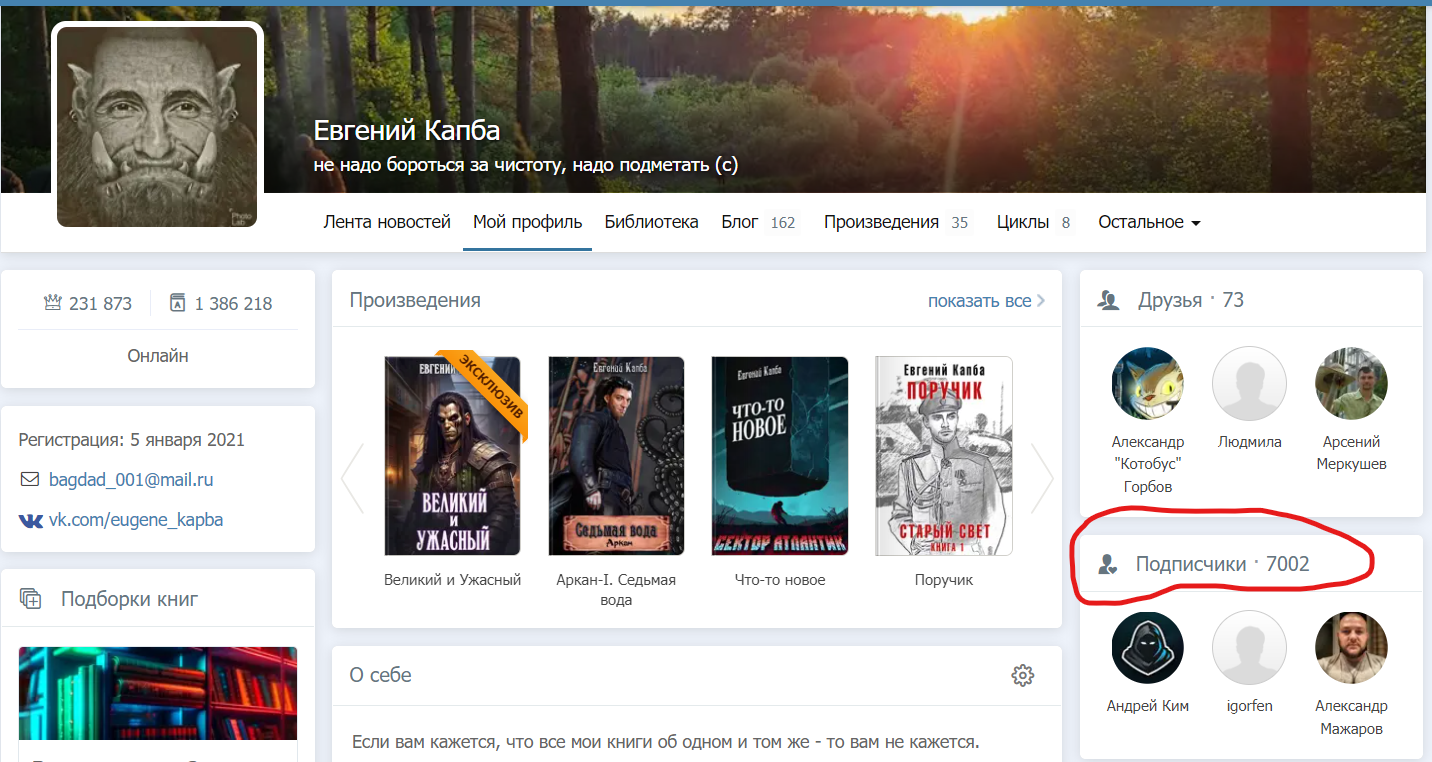Viewport: 1432px width, 762px height.
Task: Click the crown rating icon
Action: coord(53,303)
